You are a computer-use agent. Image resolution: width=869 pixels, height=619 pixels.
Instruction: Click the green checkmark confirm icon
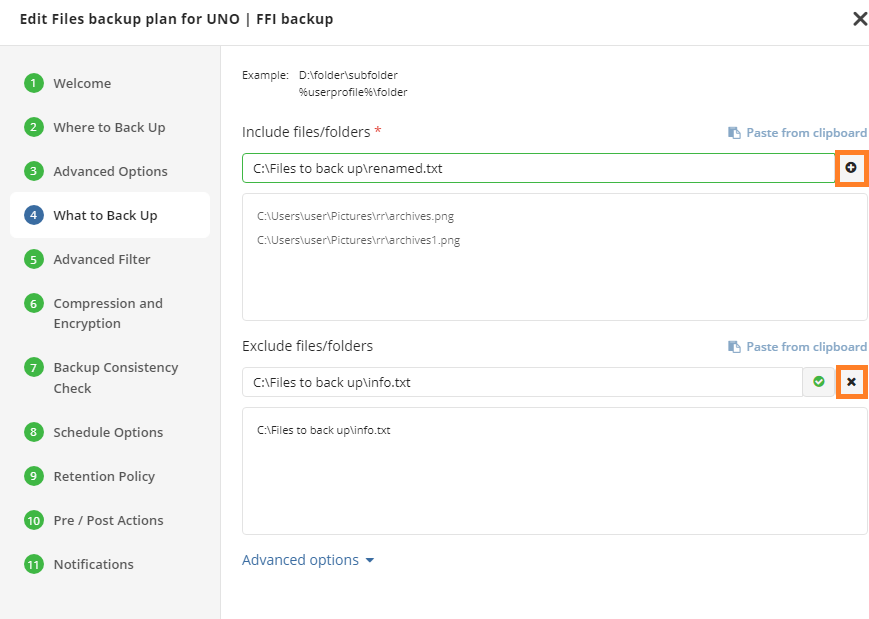[819, 382]
